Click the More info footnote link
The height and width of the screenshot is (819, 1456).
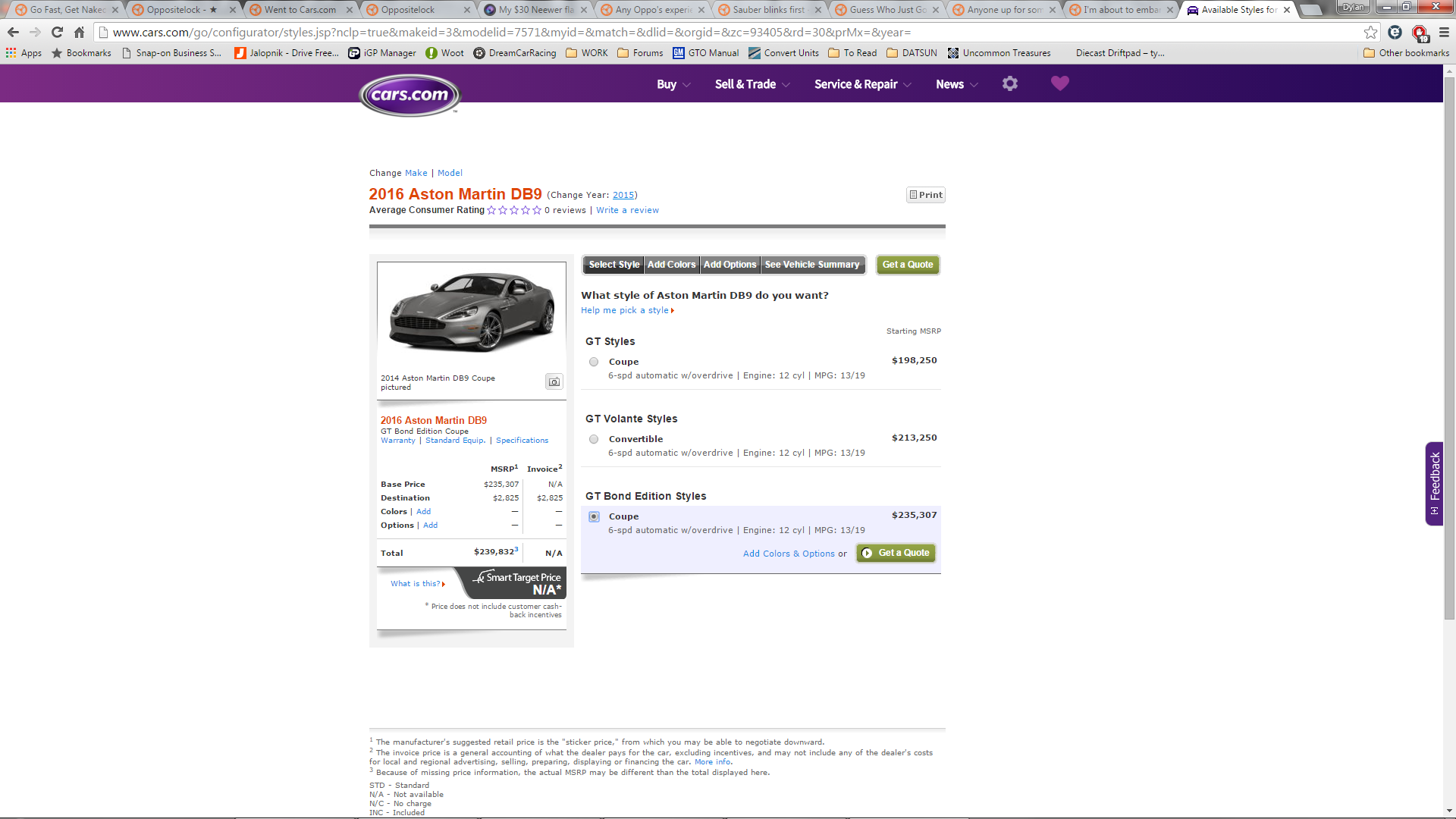[713, 762]
